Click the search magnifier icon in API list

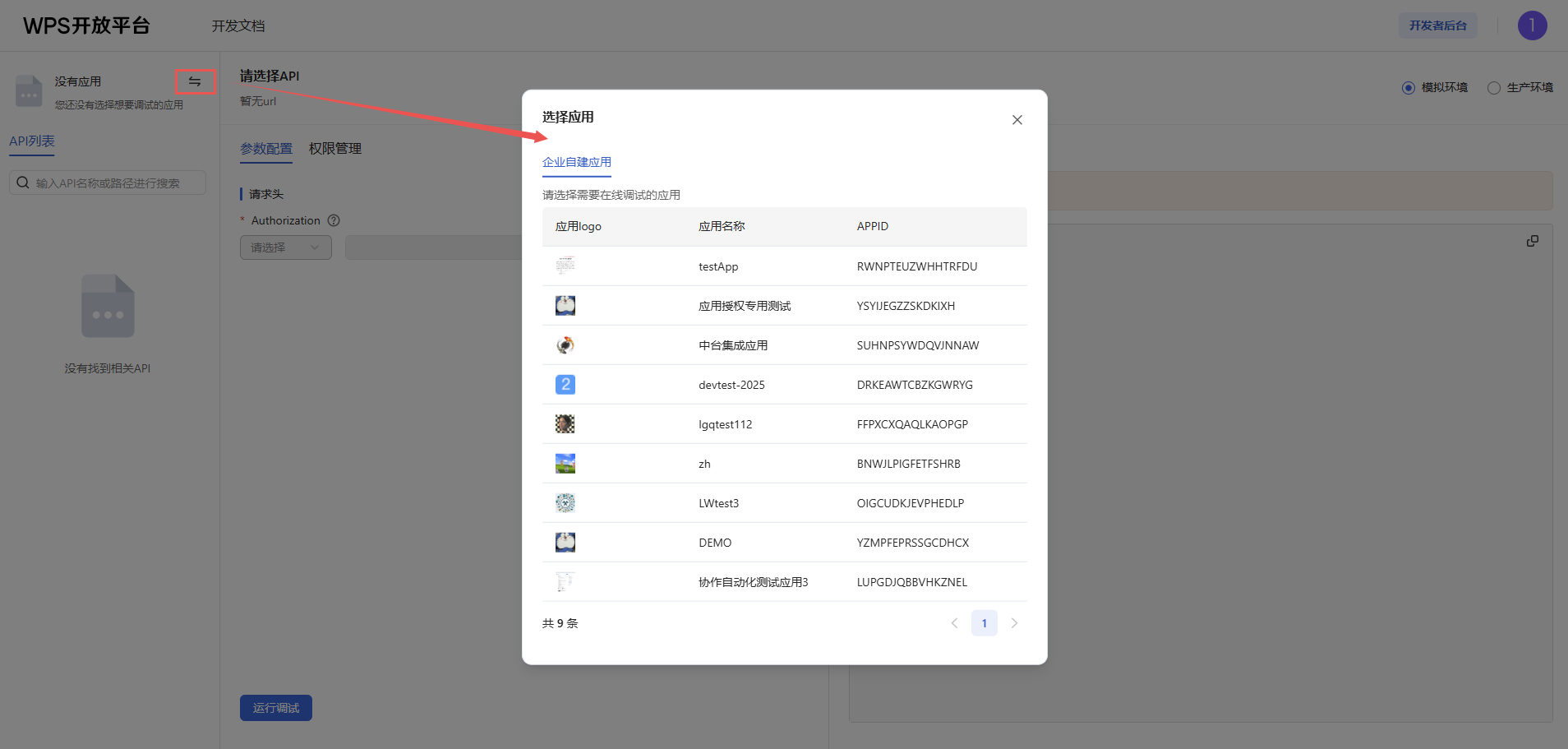(23, 183)
